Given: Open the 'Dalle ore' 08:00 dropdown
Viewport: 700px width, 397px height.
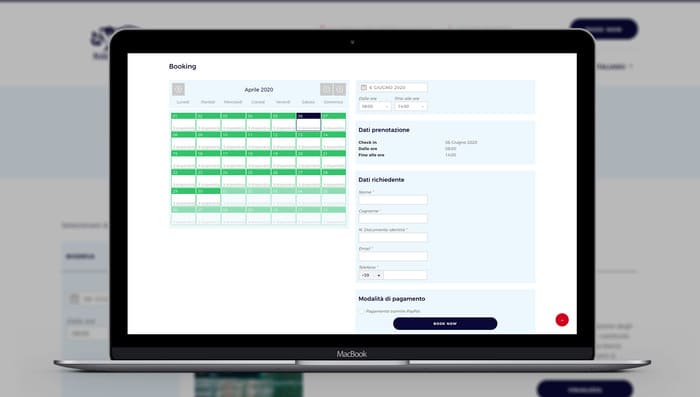Looking at the screenshot, I should pos(375,107).
